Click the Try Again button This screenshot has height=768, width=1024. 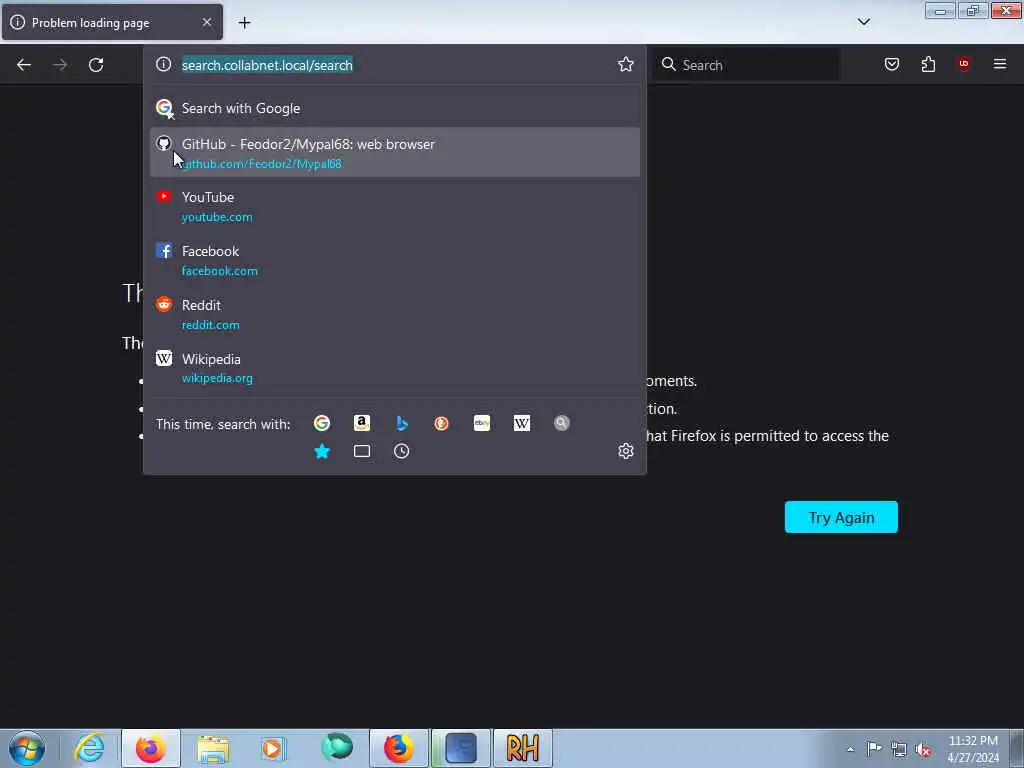(841, 517)
